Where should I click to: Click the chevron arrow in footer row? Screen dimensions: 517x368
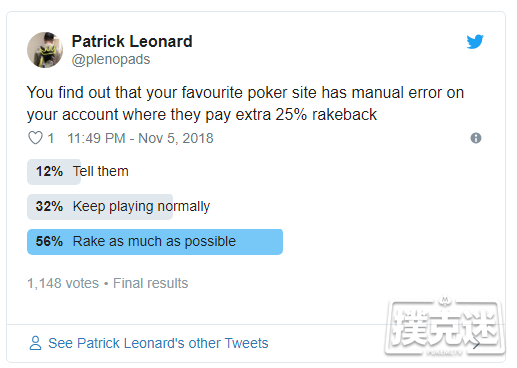pos(476,344)
